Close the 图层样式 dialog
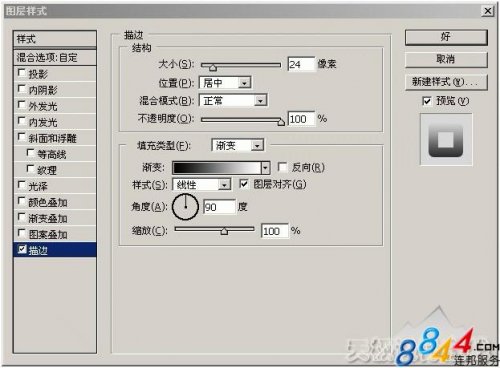 click(x=487, y=11)
